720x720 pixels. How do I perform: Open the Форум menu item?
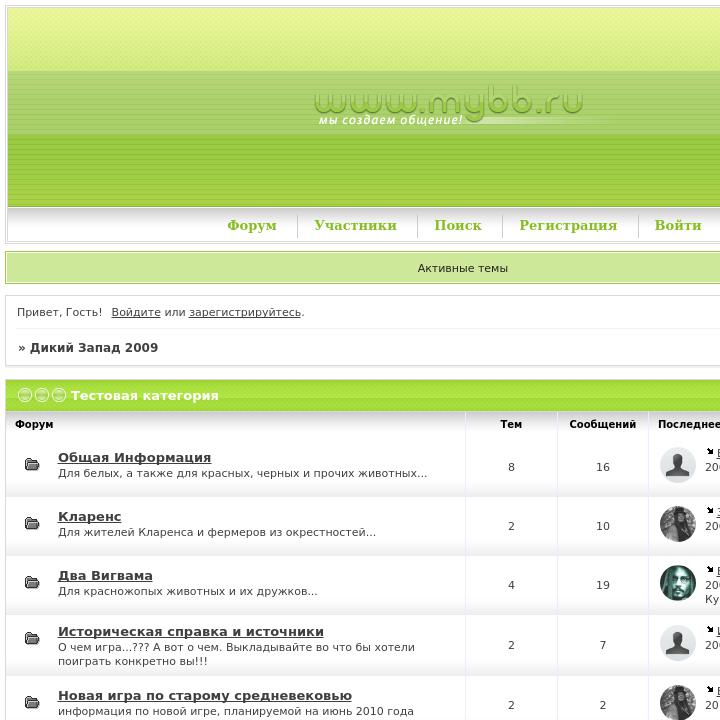coord(252,225)
